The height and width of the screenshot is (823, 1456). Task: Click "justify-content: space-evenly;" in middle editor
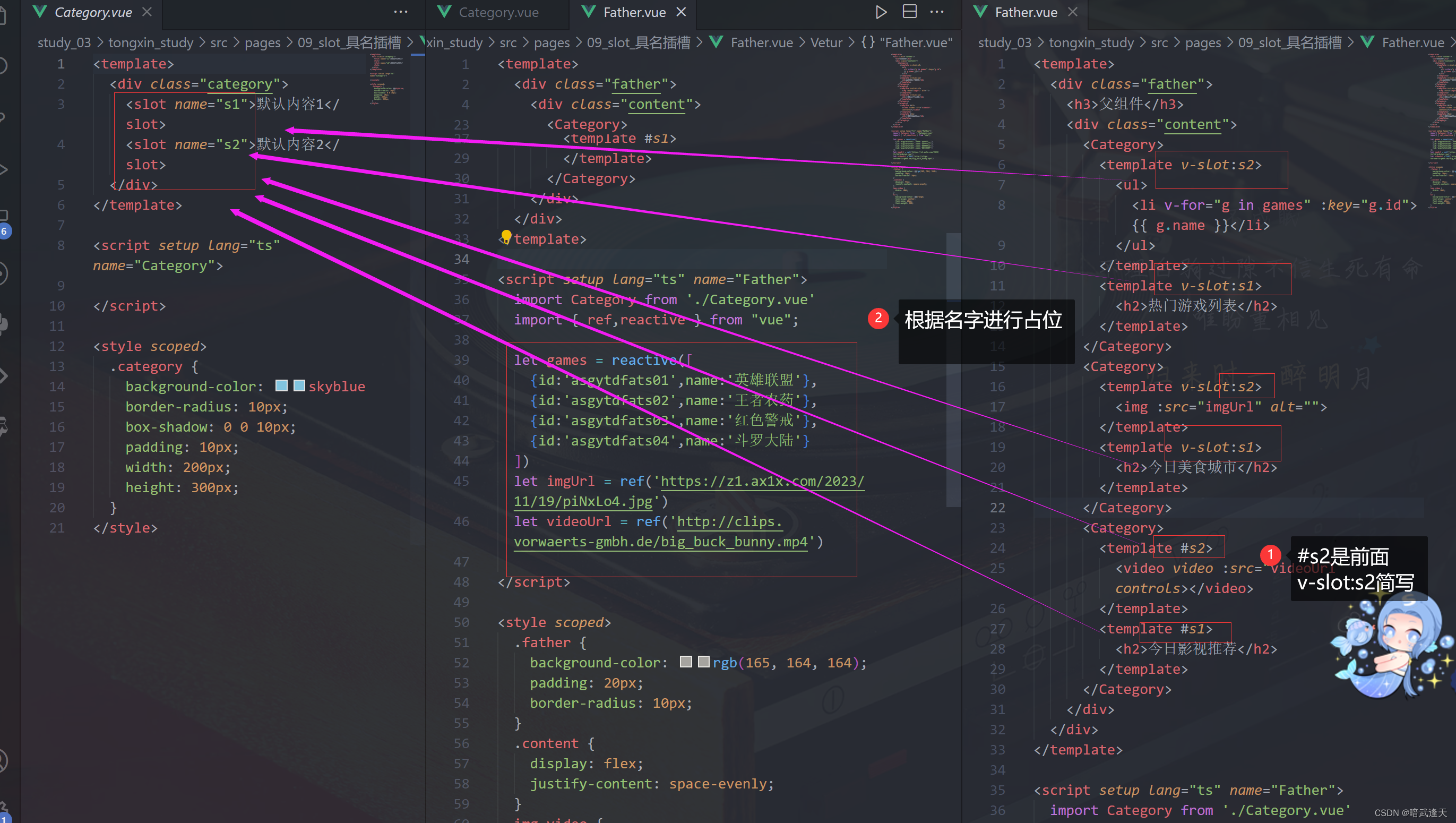click(652, 783)
